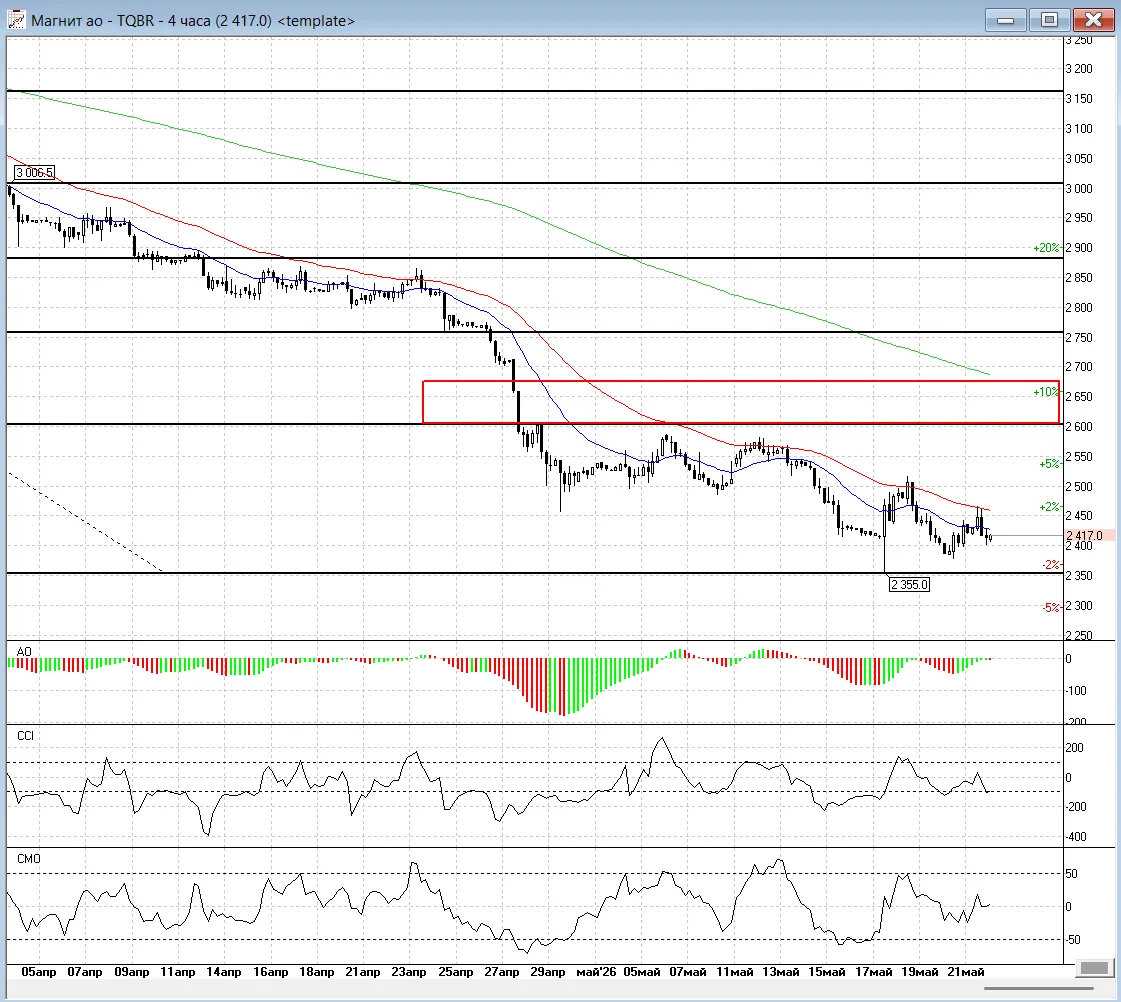The width and height of the screenshot is (1121, 1002).
Task: Minimize the Магнит ао chart window
Action: [x=1005, y=20]
